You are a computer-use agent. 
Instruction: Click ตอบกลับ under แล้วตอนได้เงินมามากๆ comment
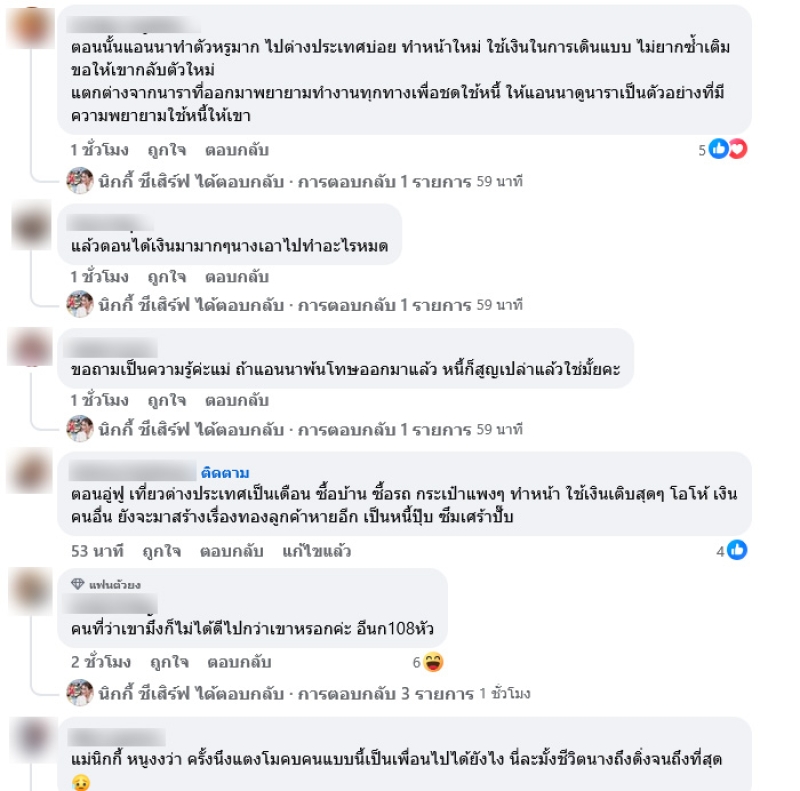tap(237, 276)
